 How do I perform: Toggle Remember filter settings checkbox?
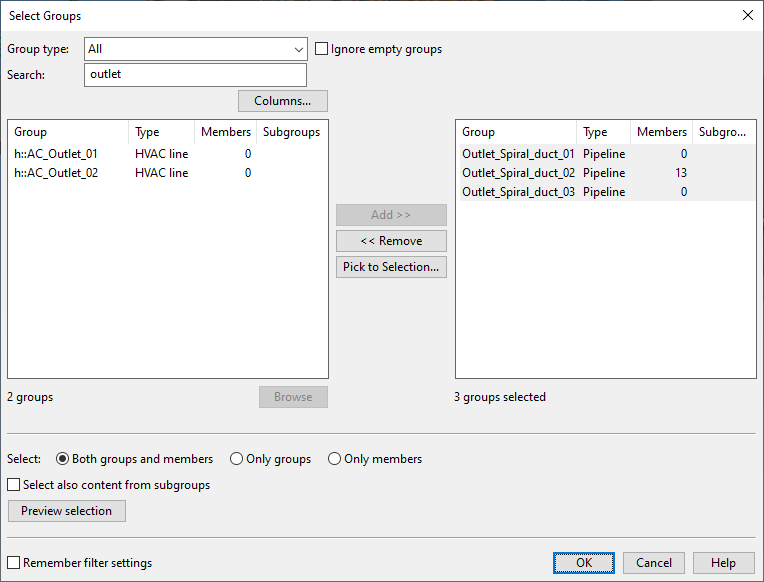(14, 563)
